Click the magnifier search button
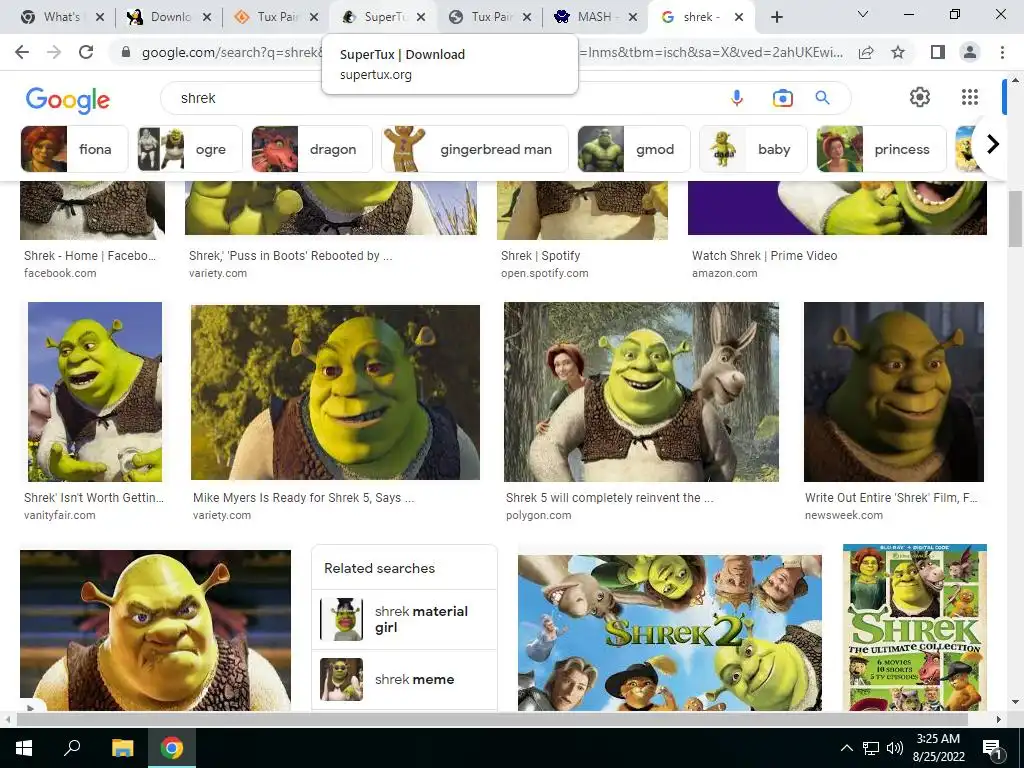 (x=822, y=98)
